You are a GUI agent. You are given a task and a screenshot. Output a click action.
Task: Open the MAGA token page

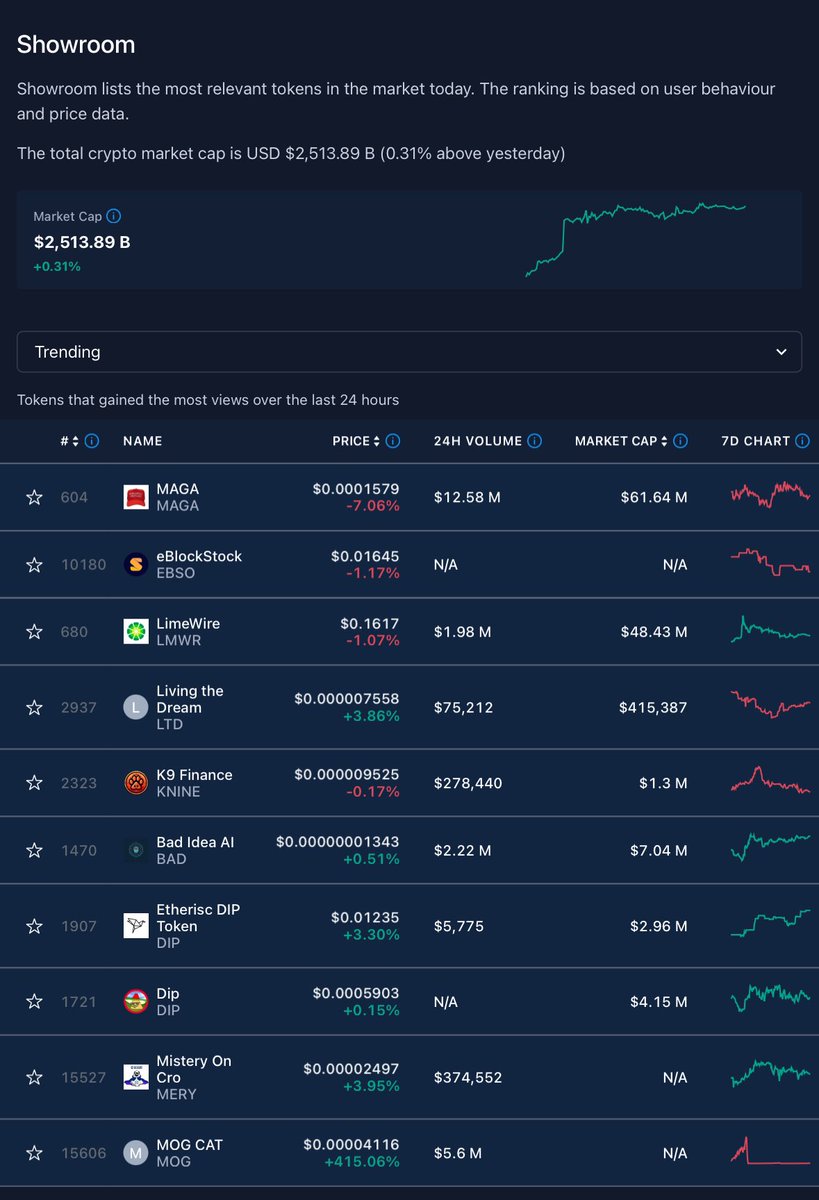178,489
